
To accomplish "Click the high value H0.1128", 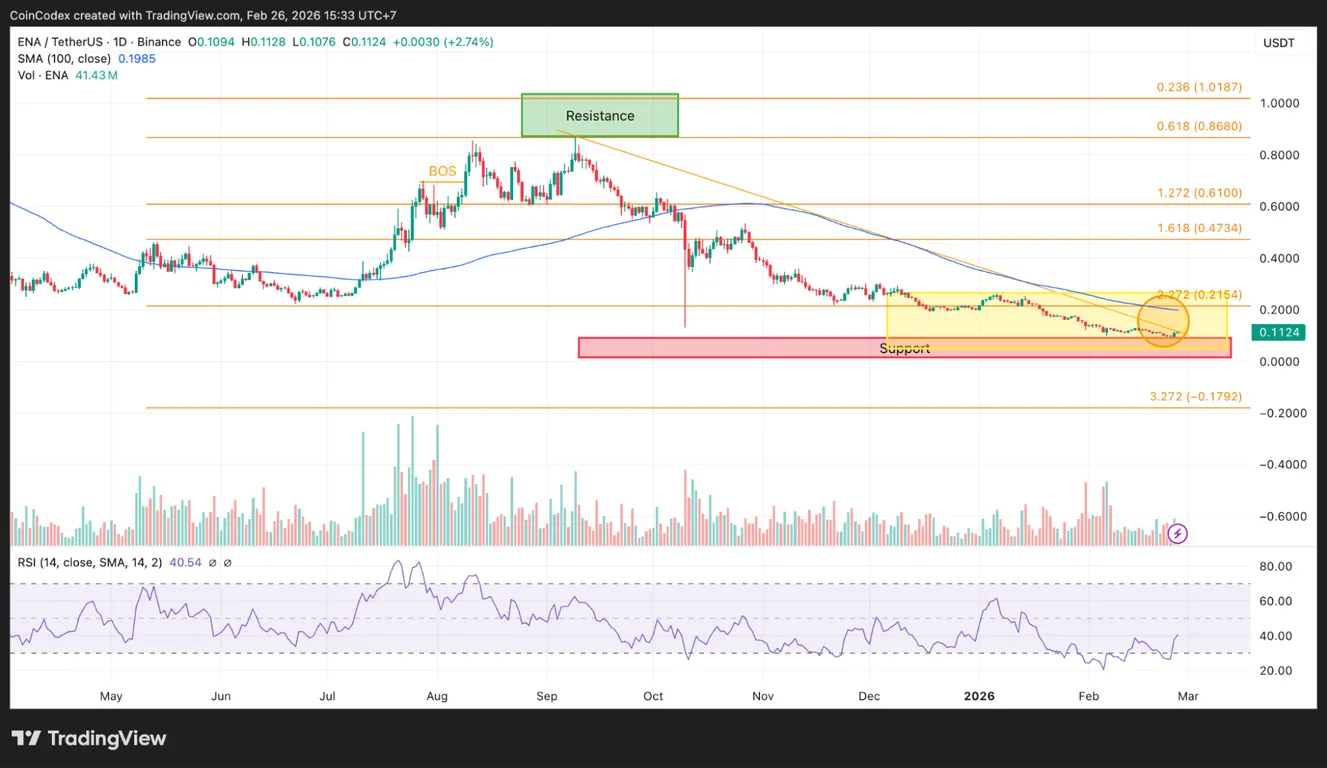I will tap(265, 42).
